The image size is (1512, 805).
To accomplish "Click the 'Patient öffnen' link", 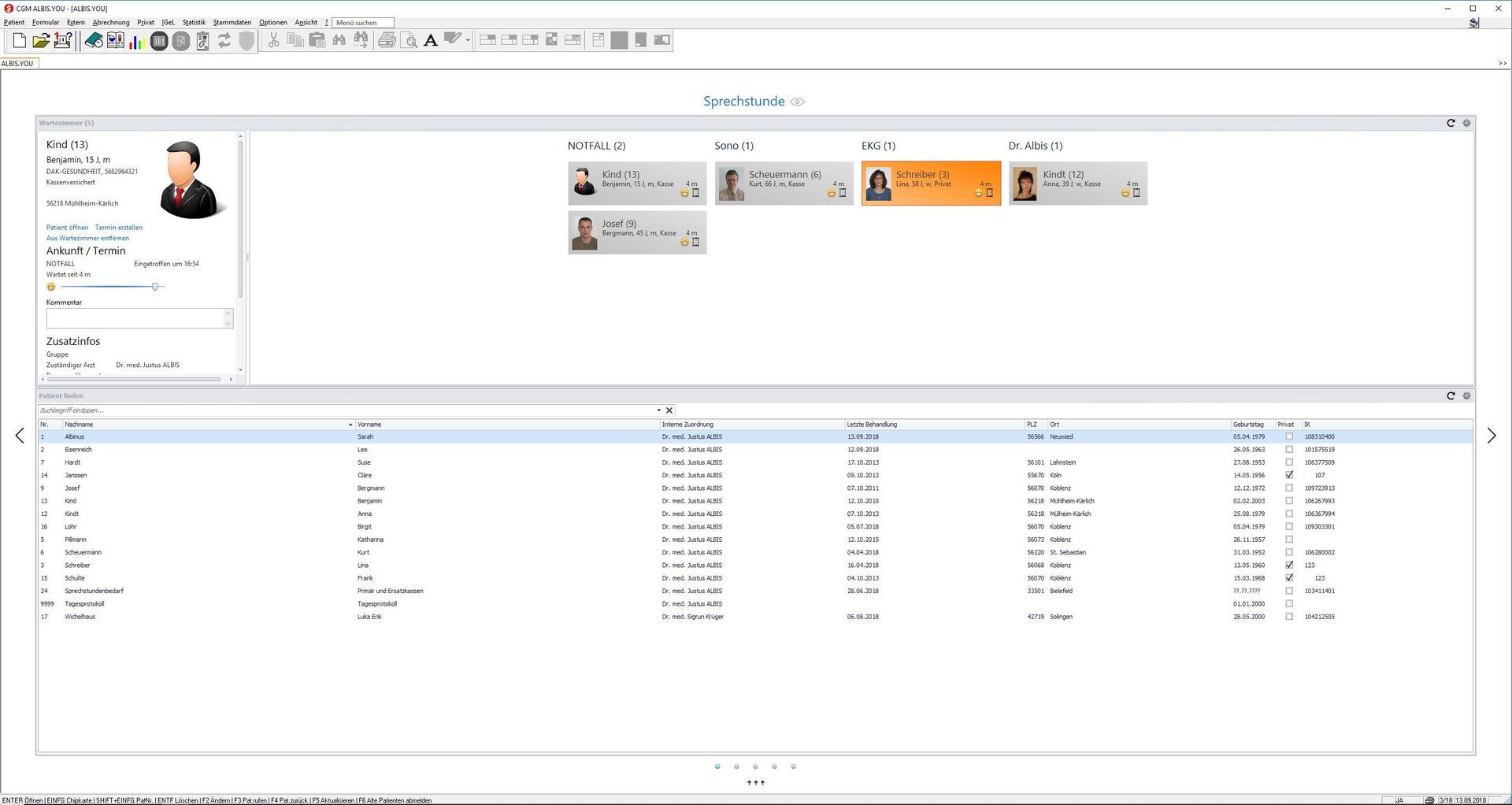I will (67, 228).
